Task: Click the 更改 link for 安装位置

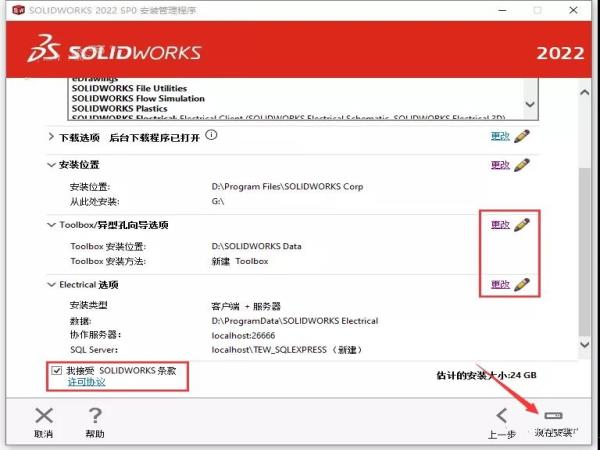Action: 500,165
